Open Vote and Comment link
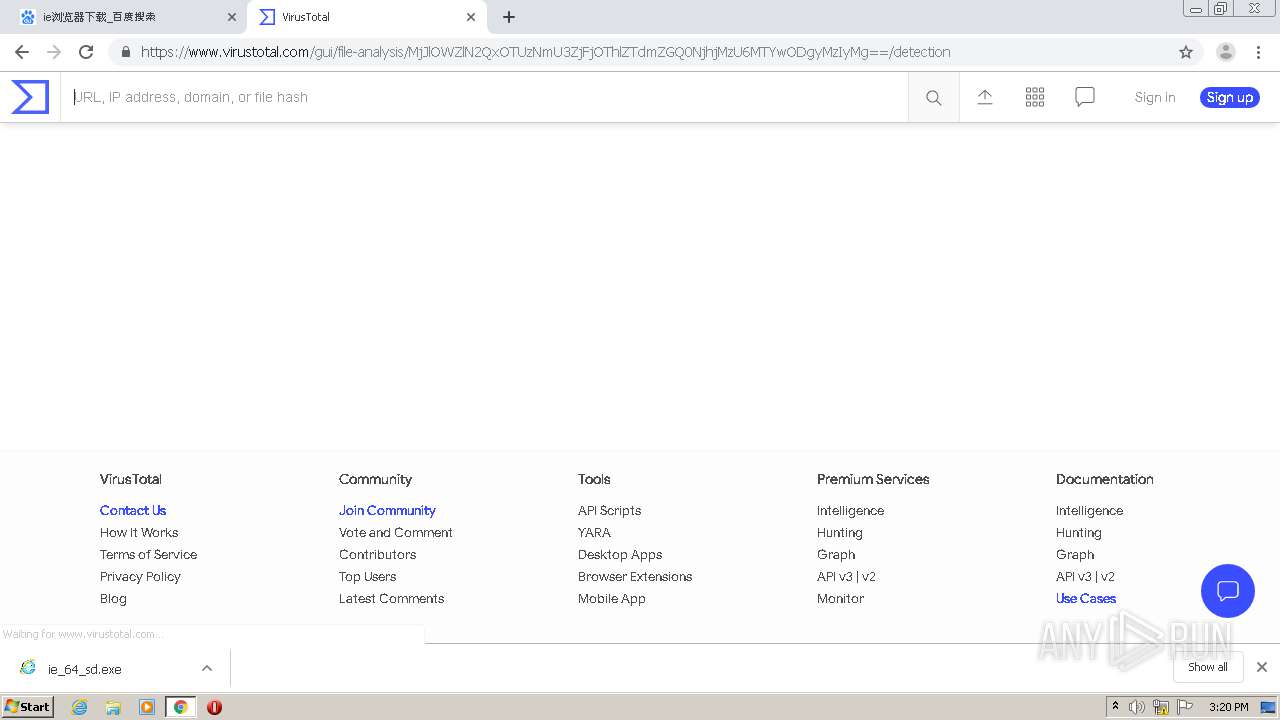 pos(396,532)
